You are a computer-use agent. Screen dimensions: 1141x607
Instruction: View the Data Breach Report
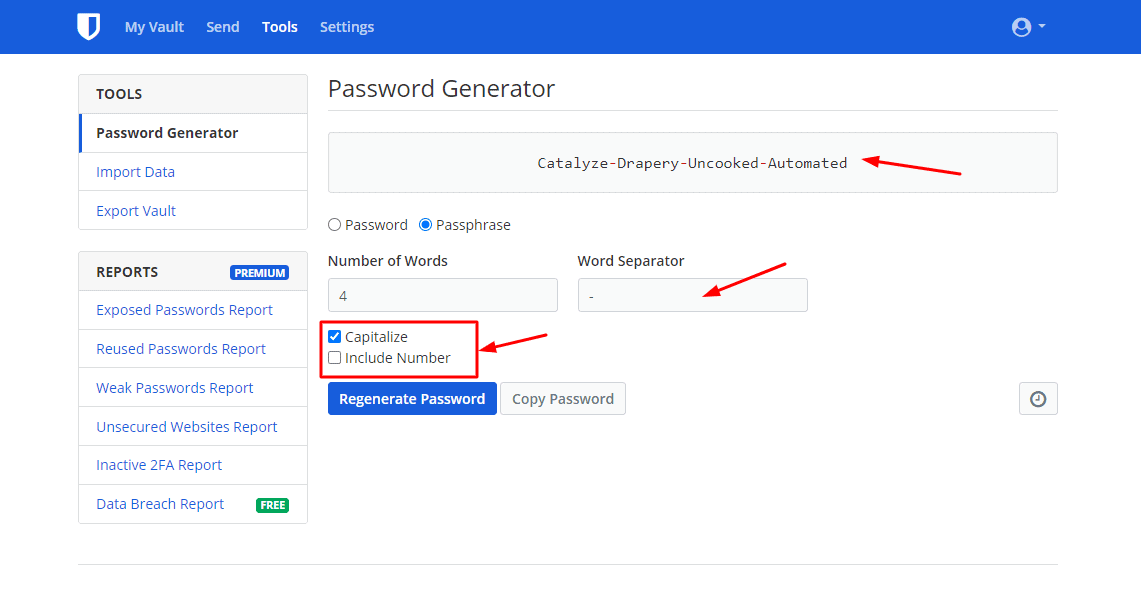tap(160, 504)
